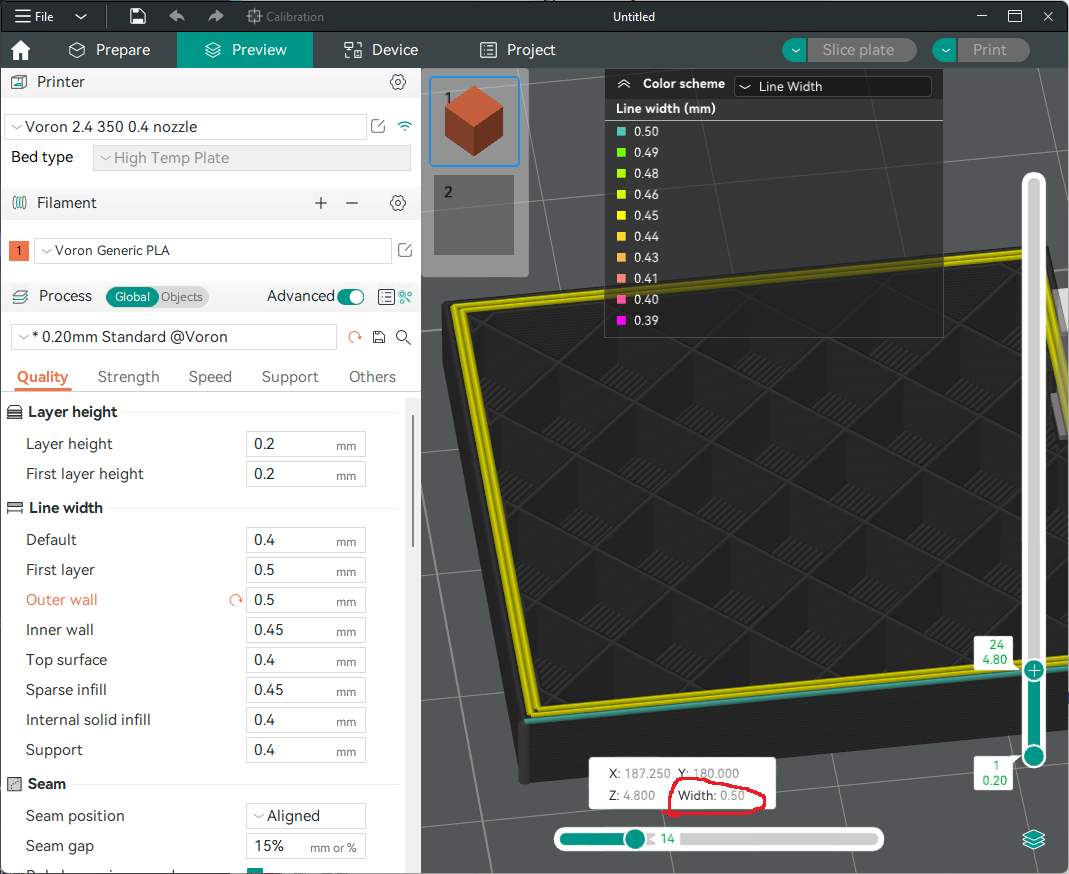The image size is (1069, 874).
Task: Open printer settings gear
Action: pyautogui.click(x=397, y=82)
